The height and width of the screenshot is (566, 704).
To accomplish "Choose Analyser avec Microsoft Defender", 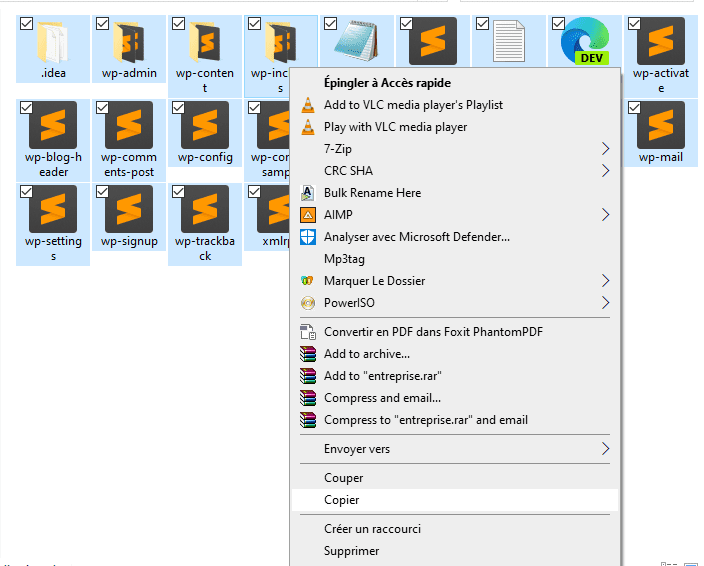I will tap(455, 237).
